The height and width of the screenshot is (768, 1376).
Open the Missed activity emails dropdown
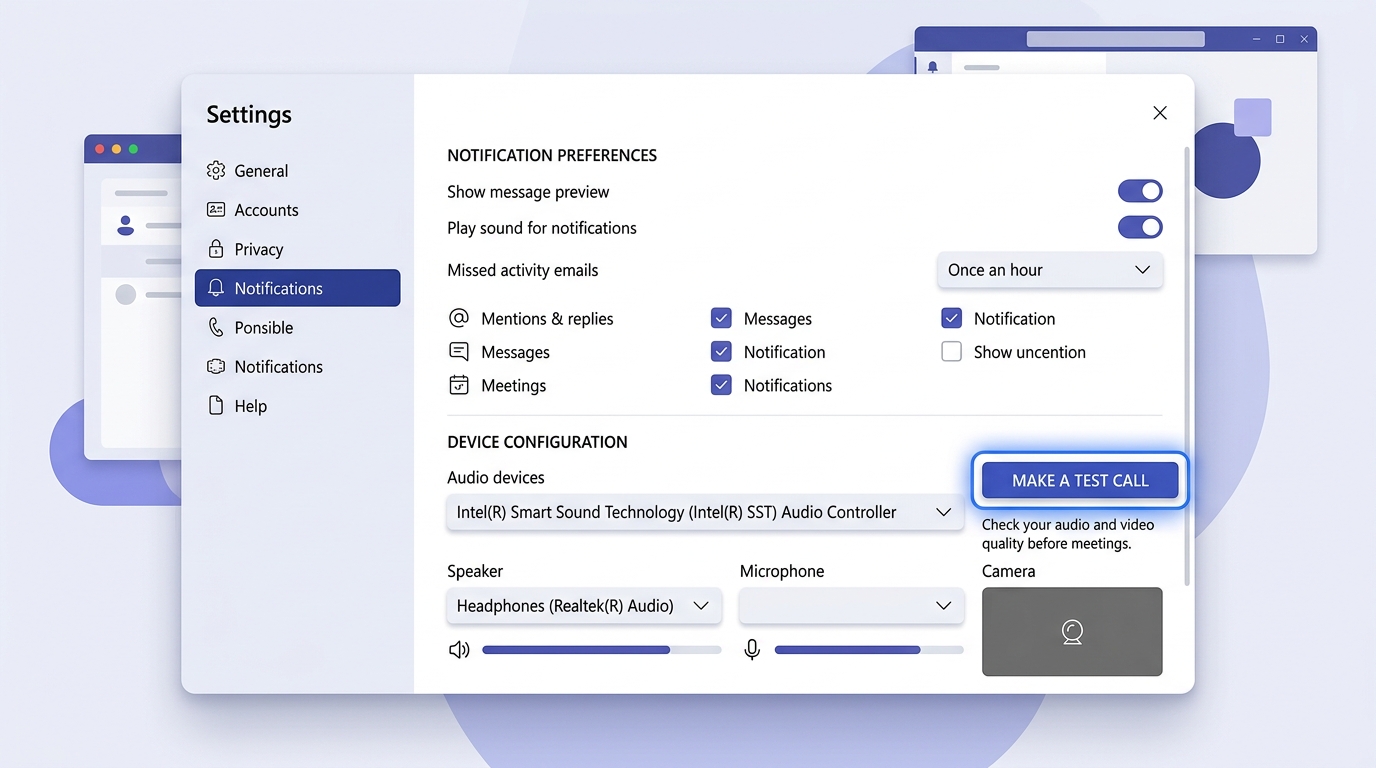(1049, 270)
